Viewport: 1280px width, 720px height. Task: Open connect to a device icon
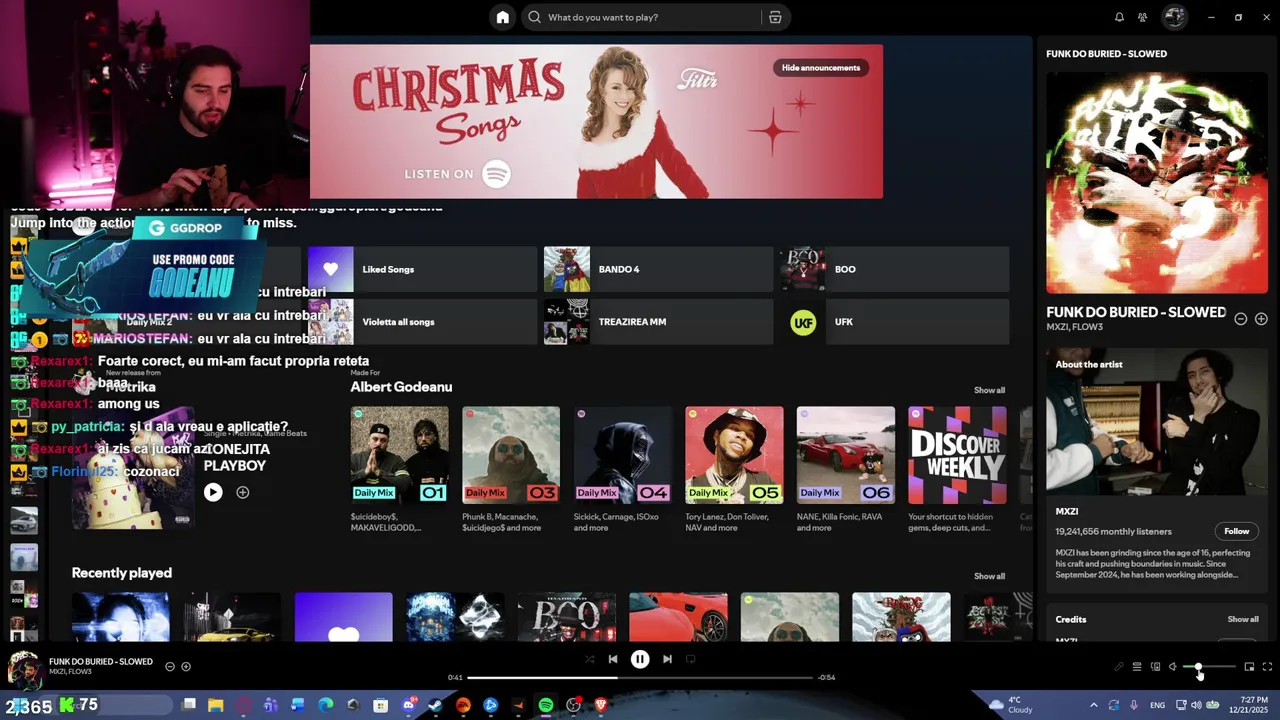pos(1155,667)
